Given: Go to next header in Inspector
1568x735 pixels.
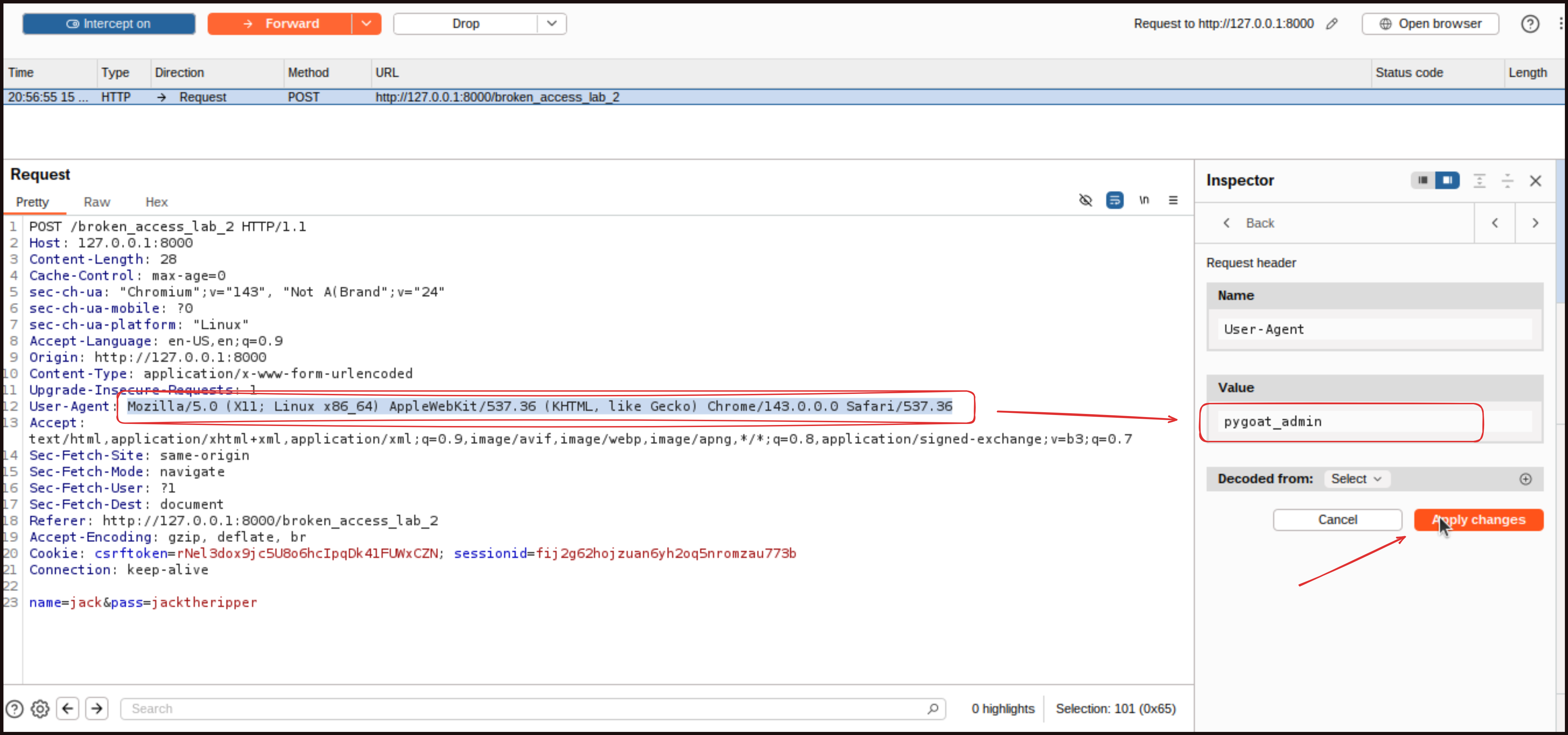Looking at the screenshot, I should click(1535, 223).
